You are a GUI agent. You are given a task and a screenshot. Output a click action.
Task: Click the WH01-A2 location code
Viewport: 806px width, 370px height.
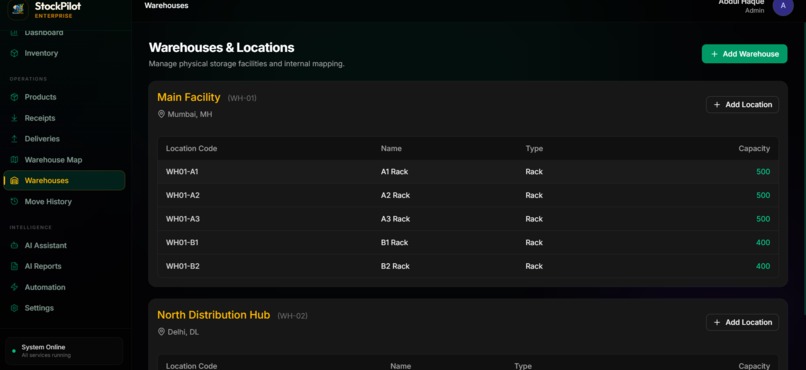(182, 195)
